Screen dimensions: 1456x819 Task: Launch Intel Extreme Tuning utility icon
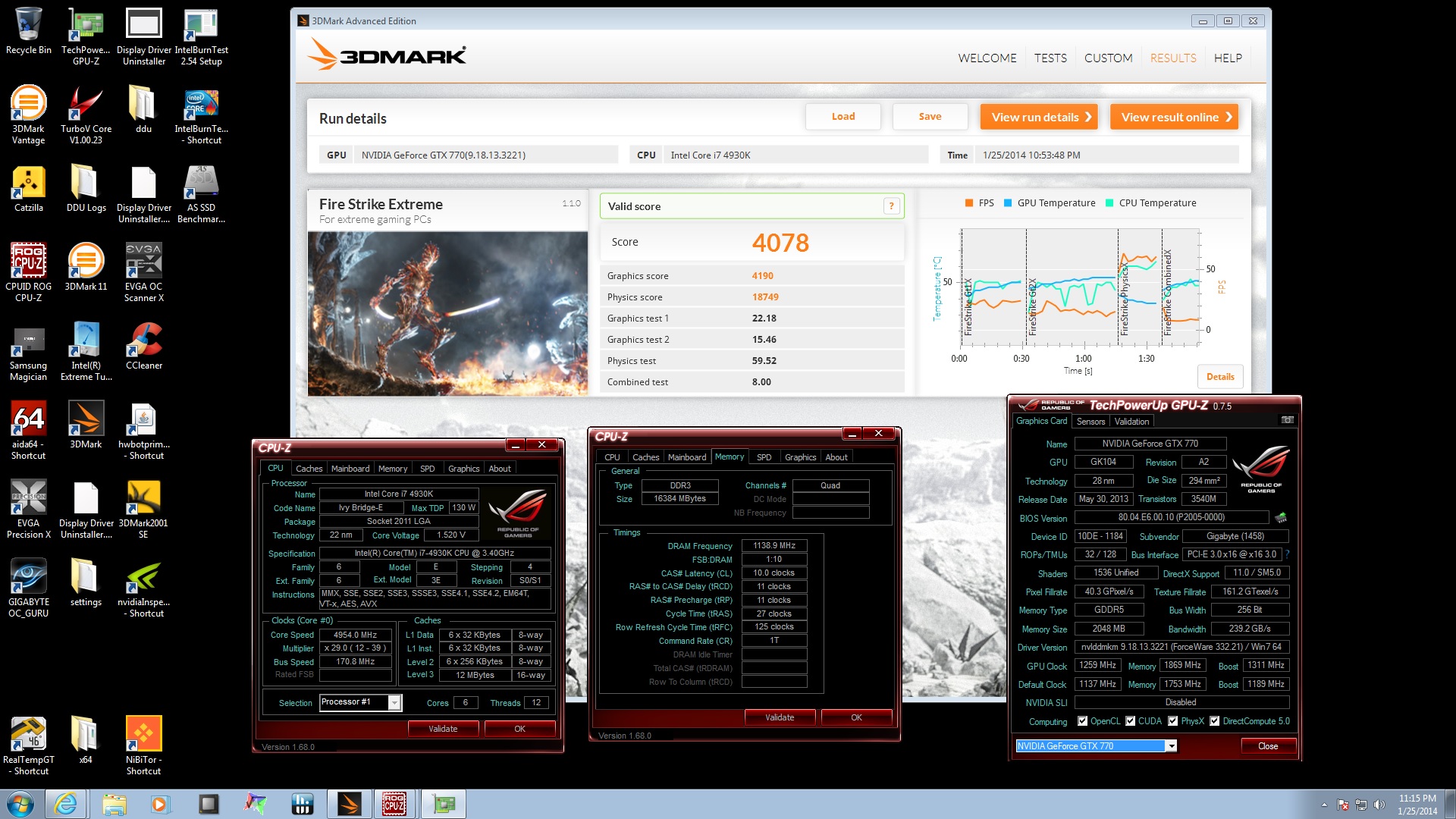86,351
